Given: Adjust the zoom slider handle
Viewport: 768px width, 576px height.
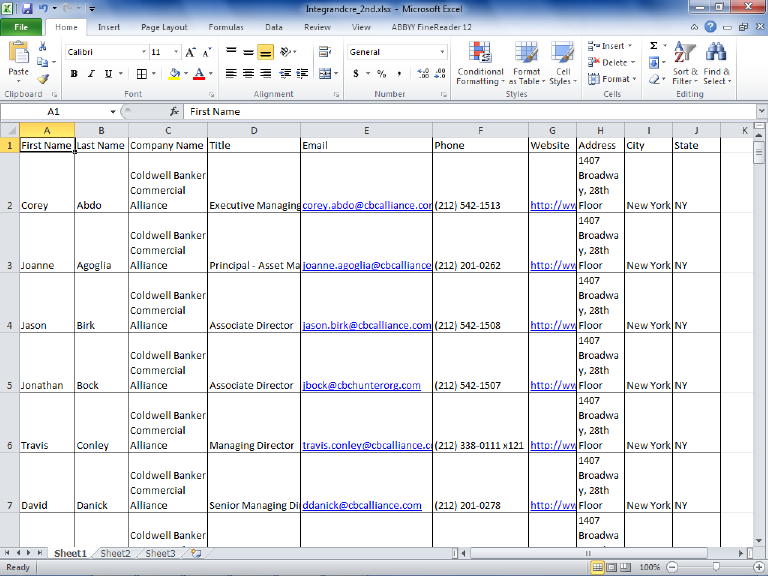Looking at the screenshot, I should [x=716, y=567].
